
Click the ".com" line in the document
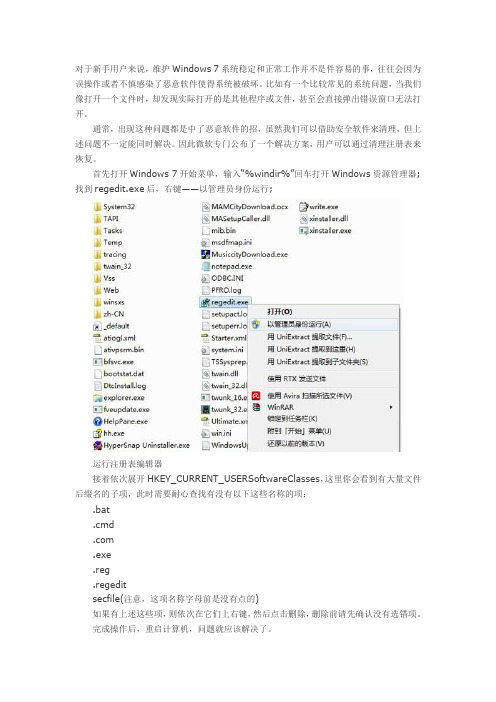click(x=103, y=540)
